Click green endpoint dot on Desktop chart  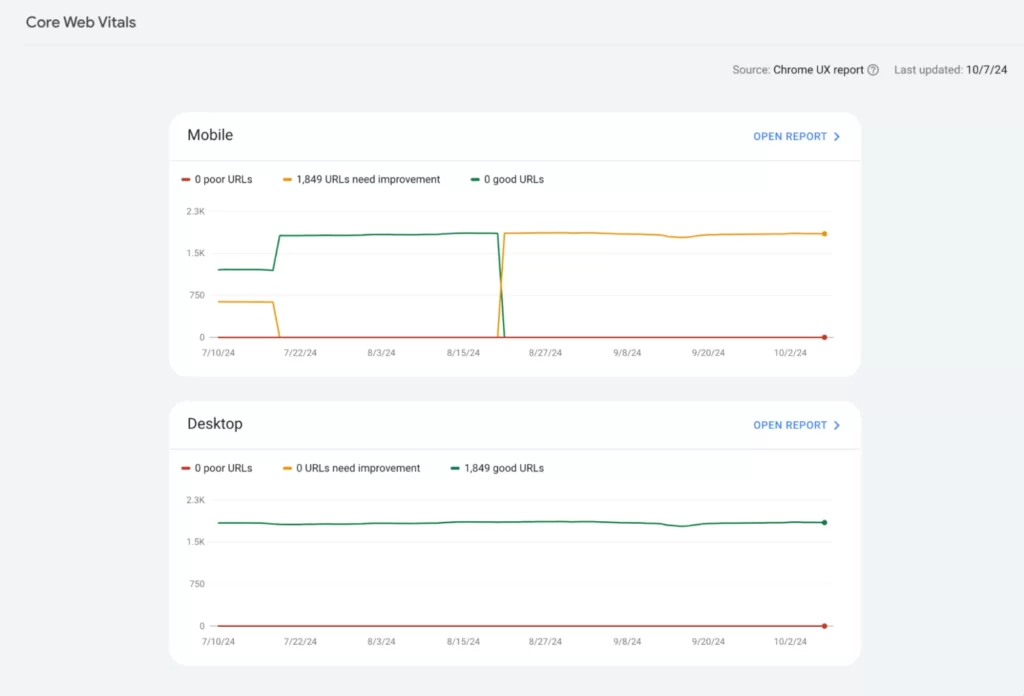point(824,522)
